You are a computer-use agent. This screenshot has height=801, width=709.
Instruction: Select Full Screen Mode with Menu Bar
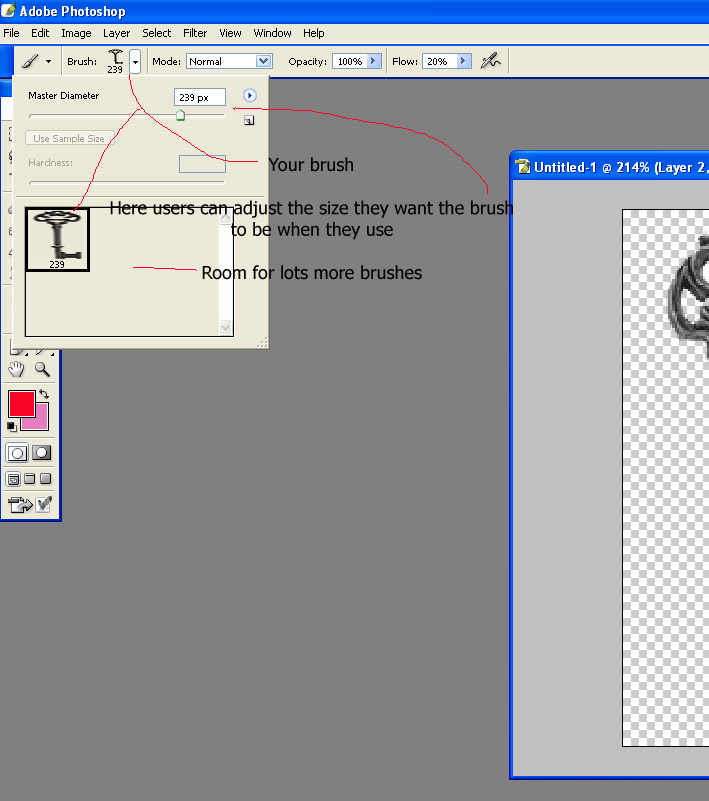click(30, 479)
